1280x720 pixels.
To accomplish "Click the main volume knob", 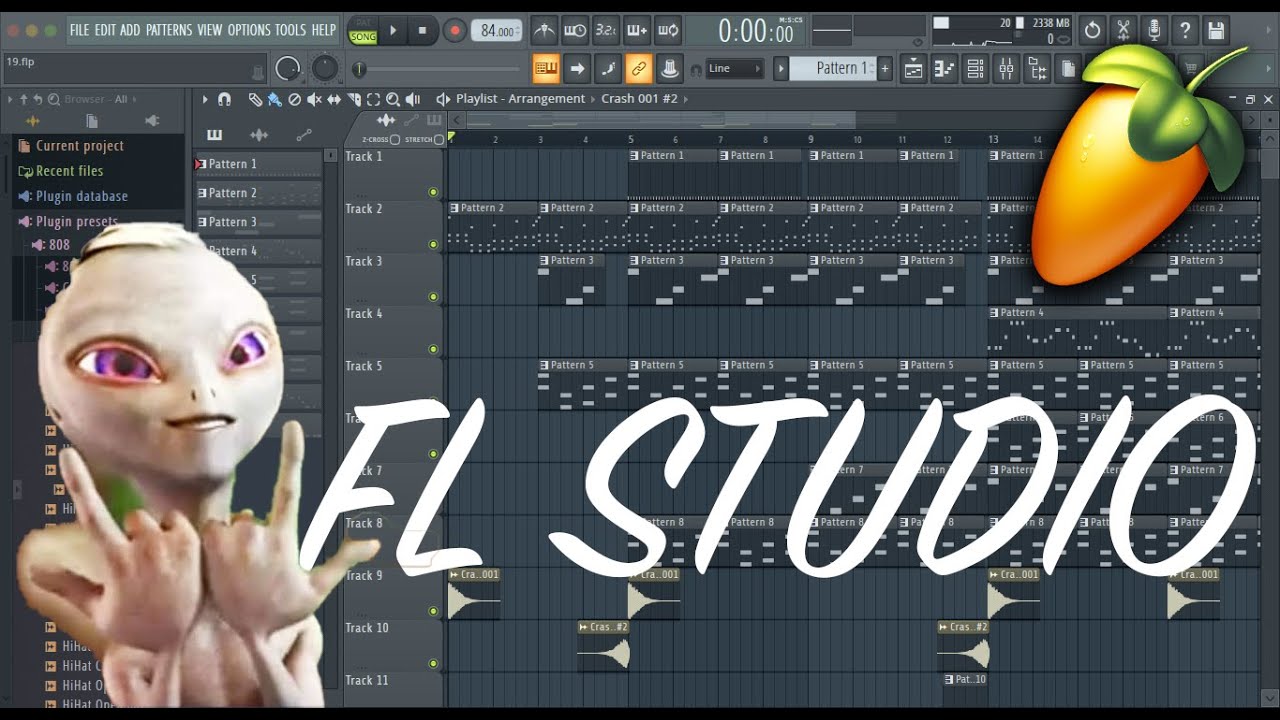I will click(x=288, y=68).
